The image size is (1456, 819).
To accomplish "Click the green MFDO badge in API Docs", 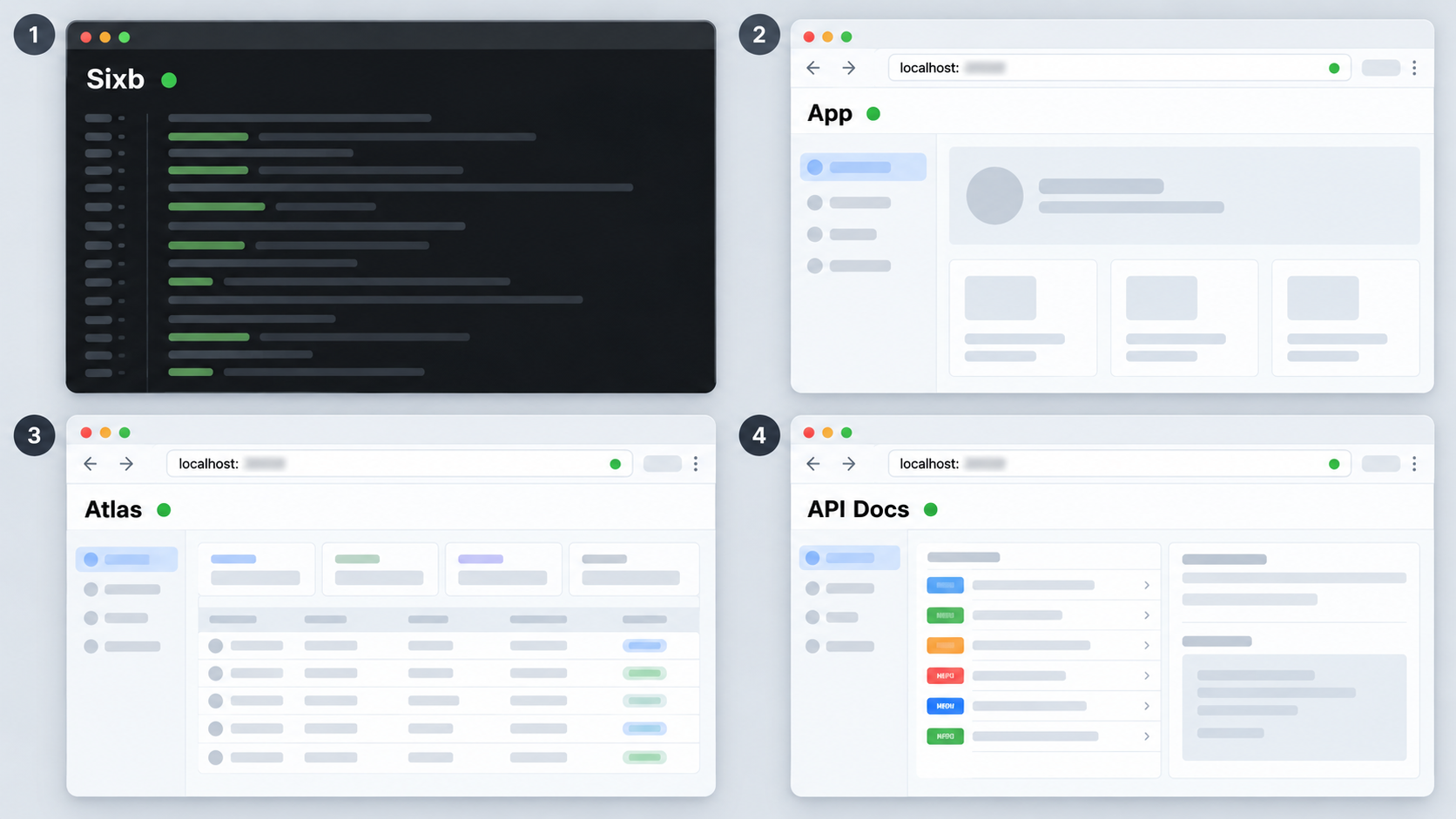I will (x=945, y=736).
